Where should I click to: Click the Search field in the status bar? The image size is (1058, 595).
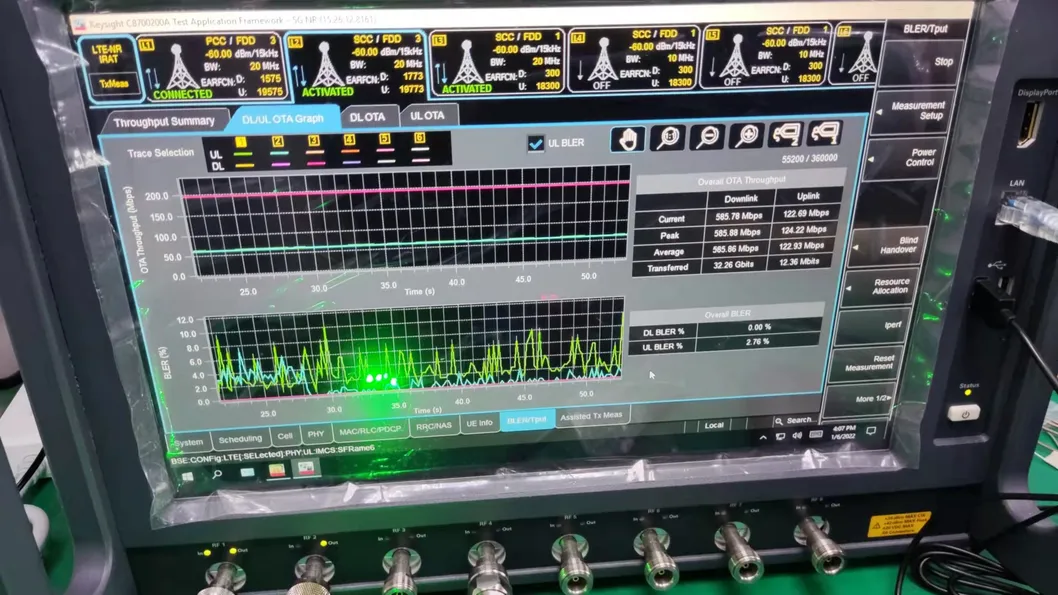point(798,420)
